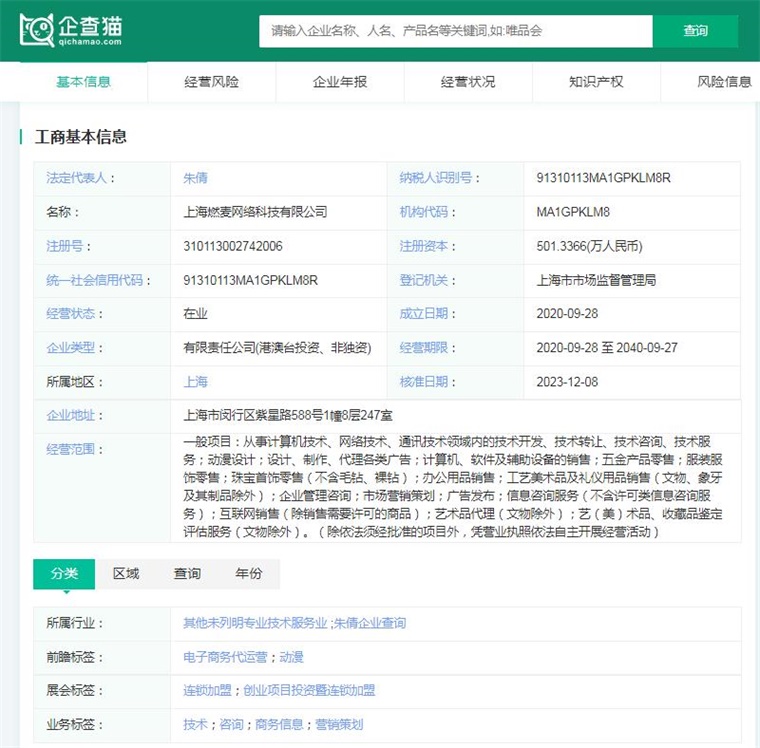Click the 核准日期 label link

point(424,382)
